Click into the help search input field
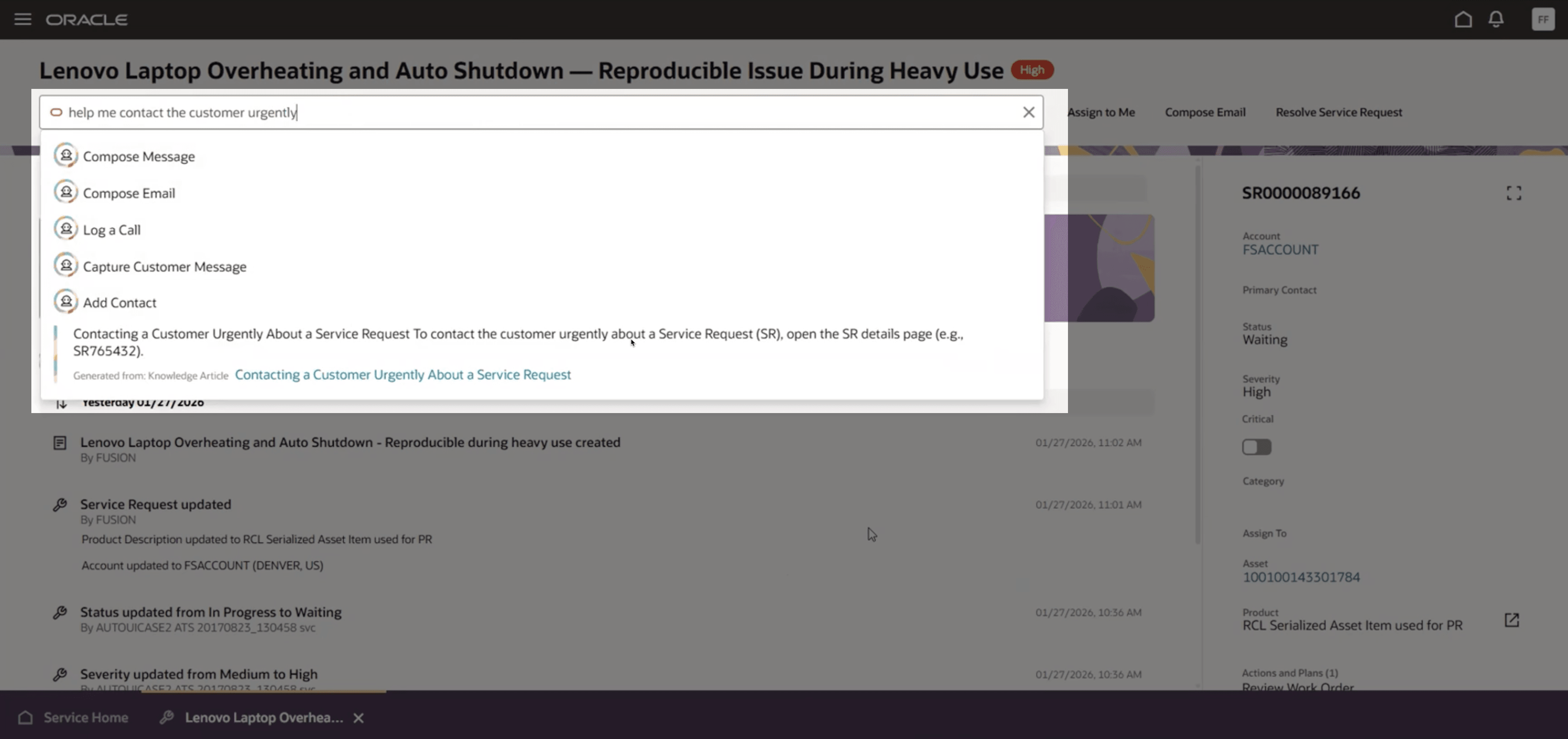The image size is (1568, 739). point(536,112)
